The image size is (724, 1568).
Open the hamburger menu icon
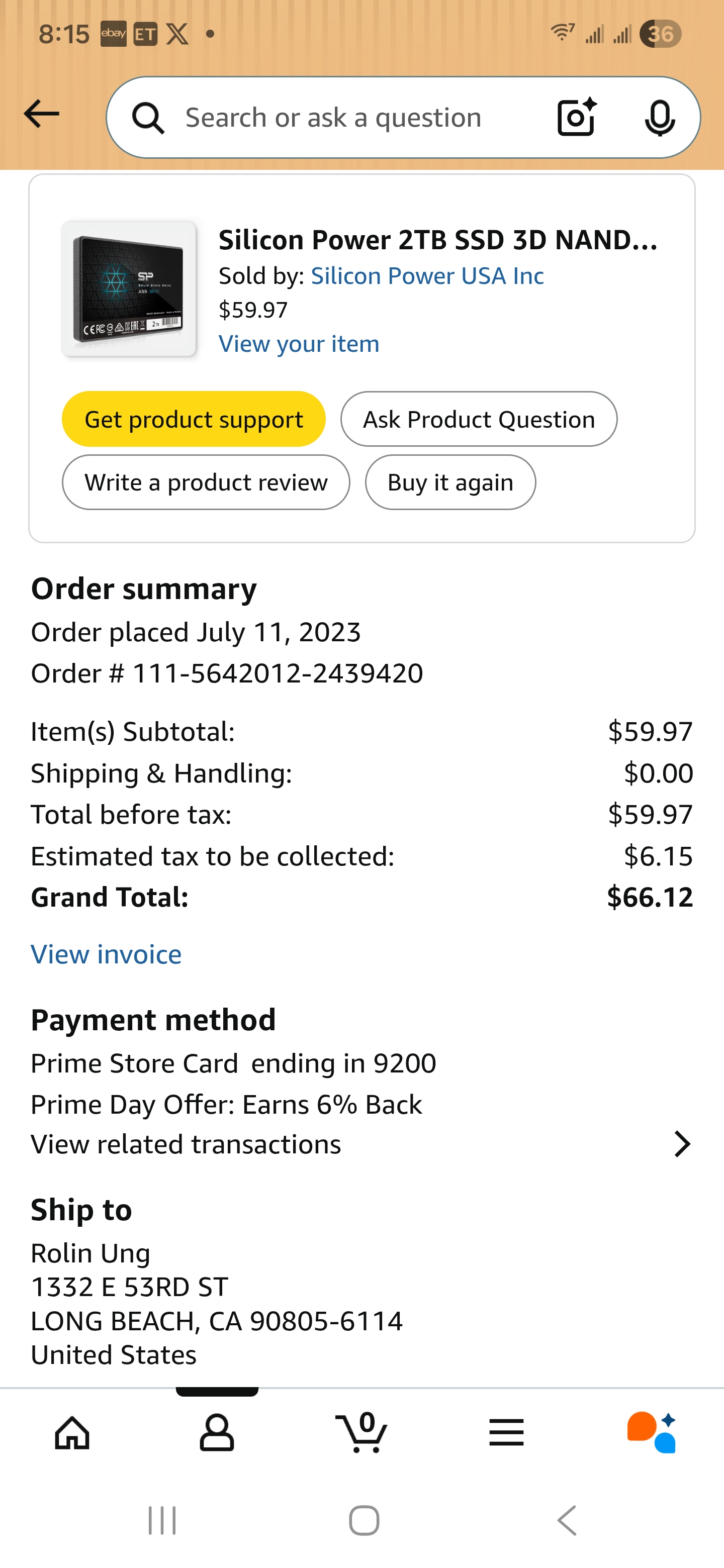pyautogui.click(x=506, y=1432)
